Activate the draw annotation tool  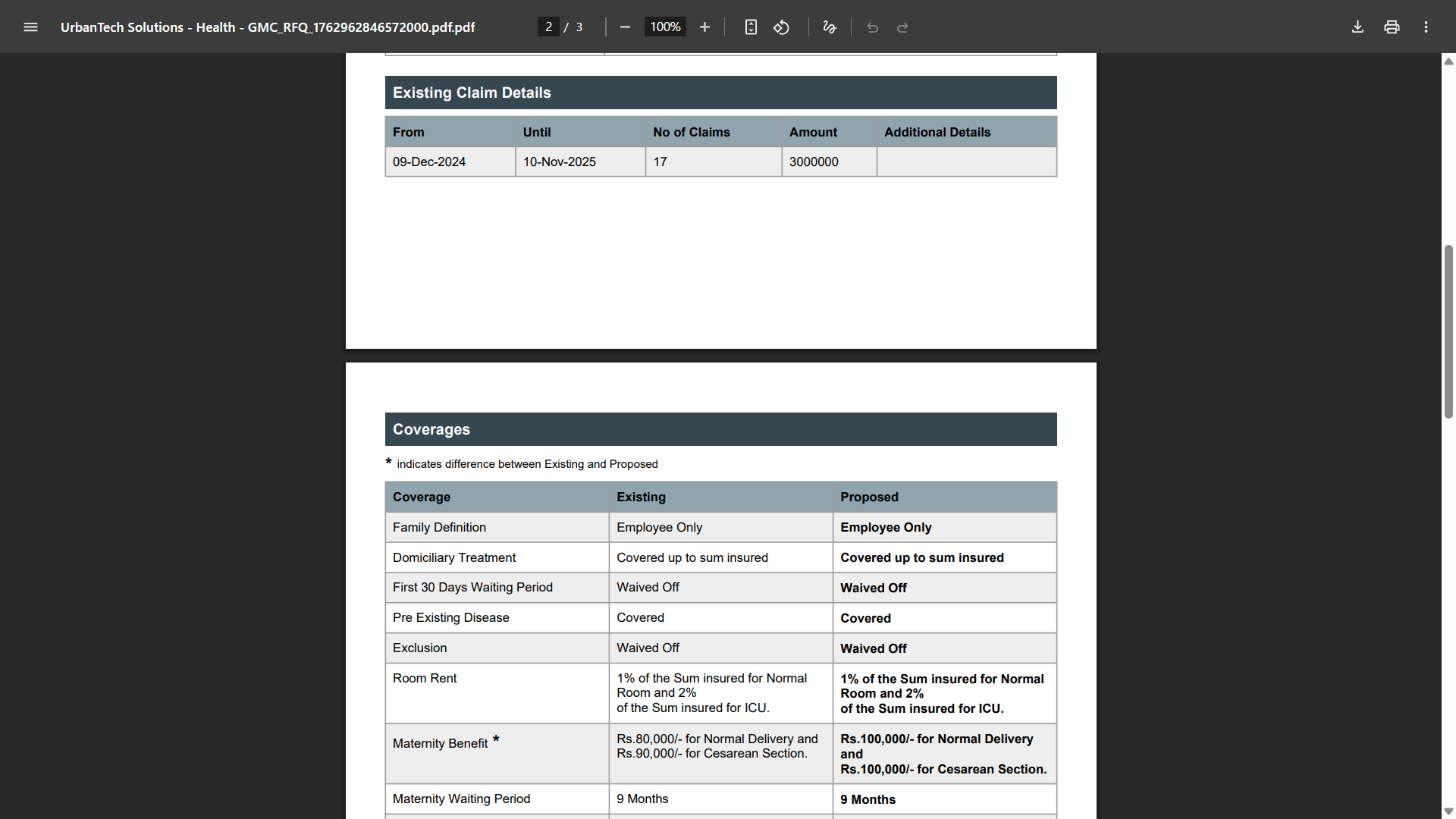830,27
